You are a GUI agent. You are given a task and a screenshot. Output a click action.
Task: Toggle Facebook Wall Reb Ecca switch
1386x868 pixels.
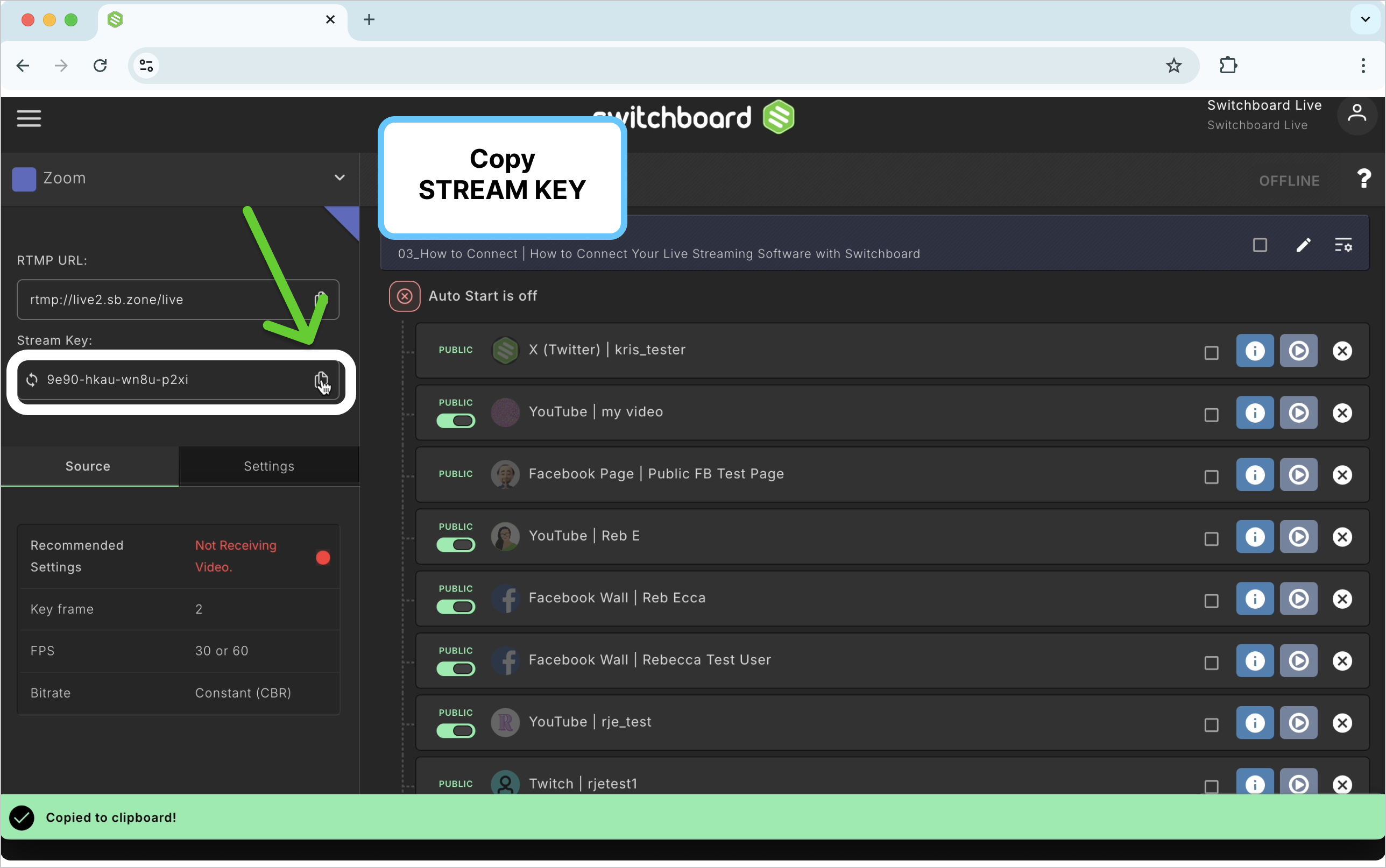(x=455, y=607)
